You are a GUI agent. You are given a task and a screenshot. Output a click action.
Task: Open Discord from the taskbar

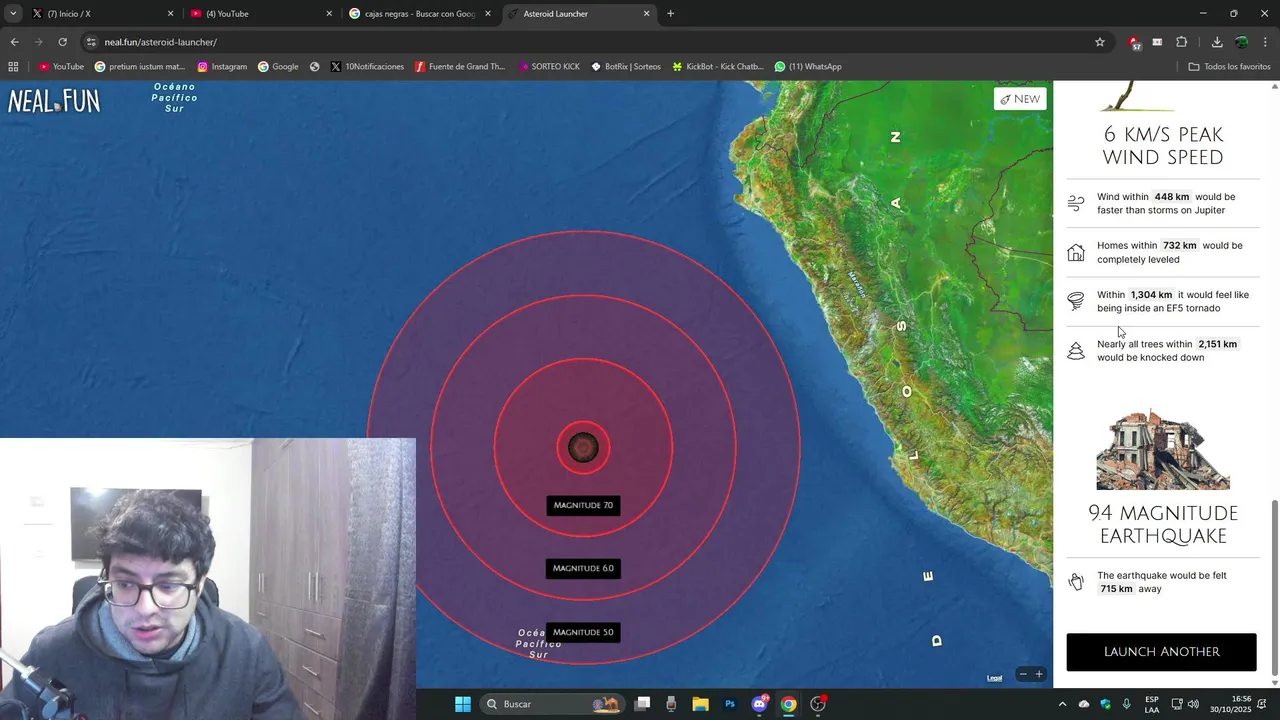click(759, 704)
